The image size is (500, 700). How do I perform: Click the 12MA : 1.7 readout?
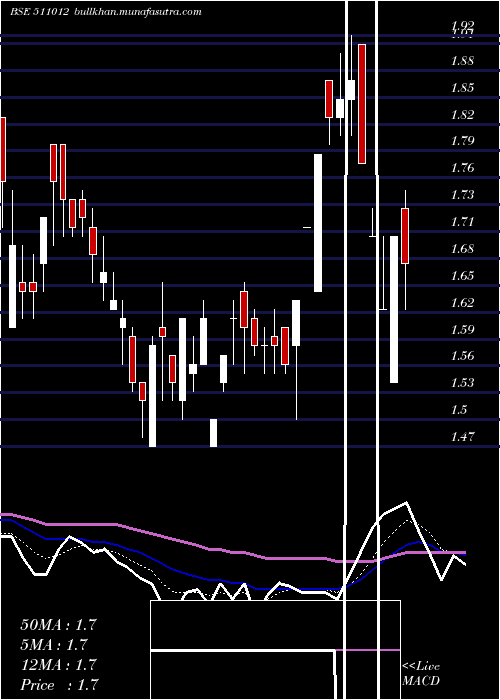point(58,665)
